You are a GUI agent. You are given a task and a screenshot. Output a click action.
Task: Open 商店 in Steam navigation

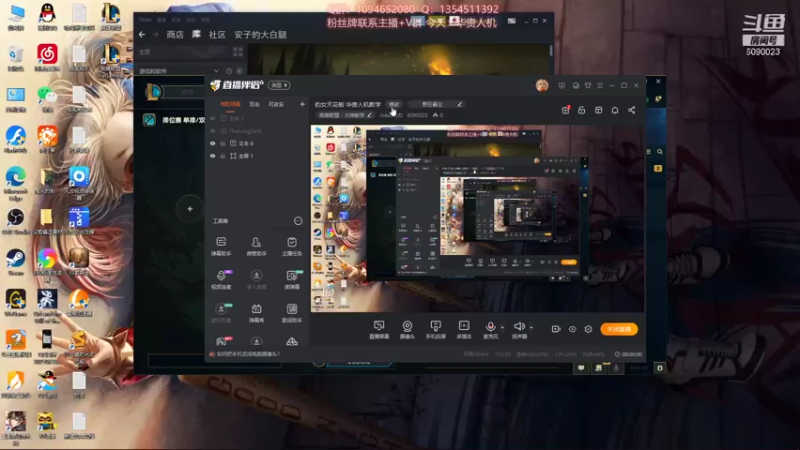tap(175, 35)
